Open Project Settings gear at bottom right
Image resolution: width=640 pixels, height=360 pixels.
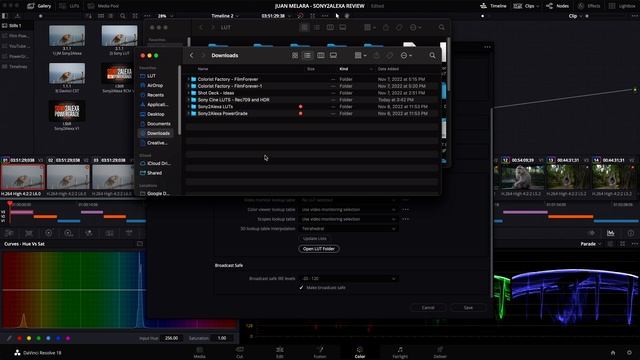(x=629, y=353)
